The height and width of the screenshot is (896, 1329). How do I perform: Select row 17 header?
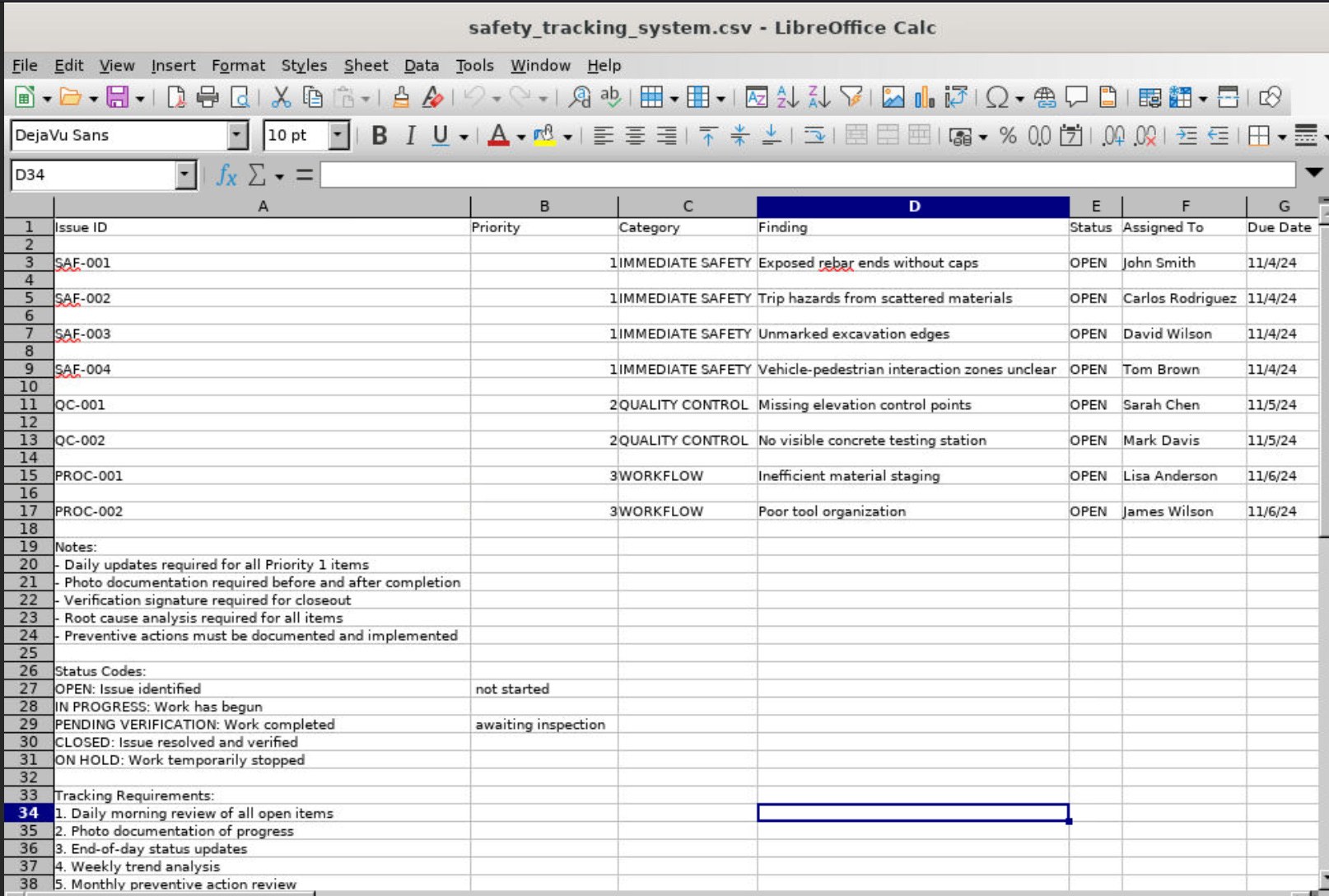28,511
